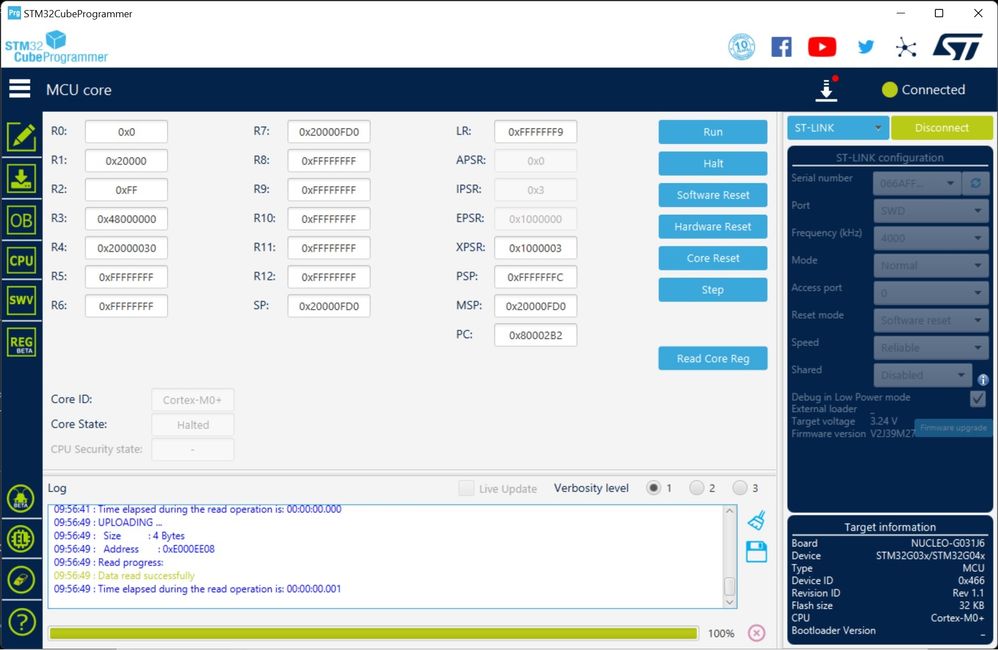Click the Shared info icon
Screen dimensions: 998x650
pos(983,379)
